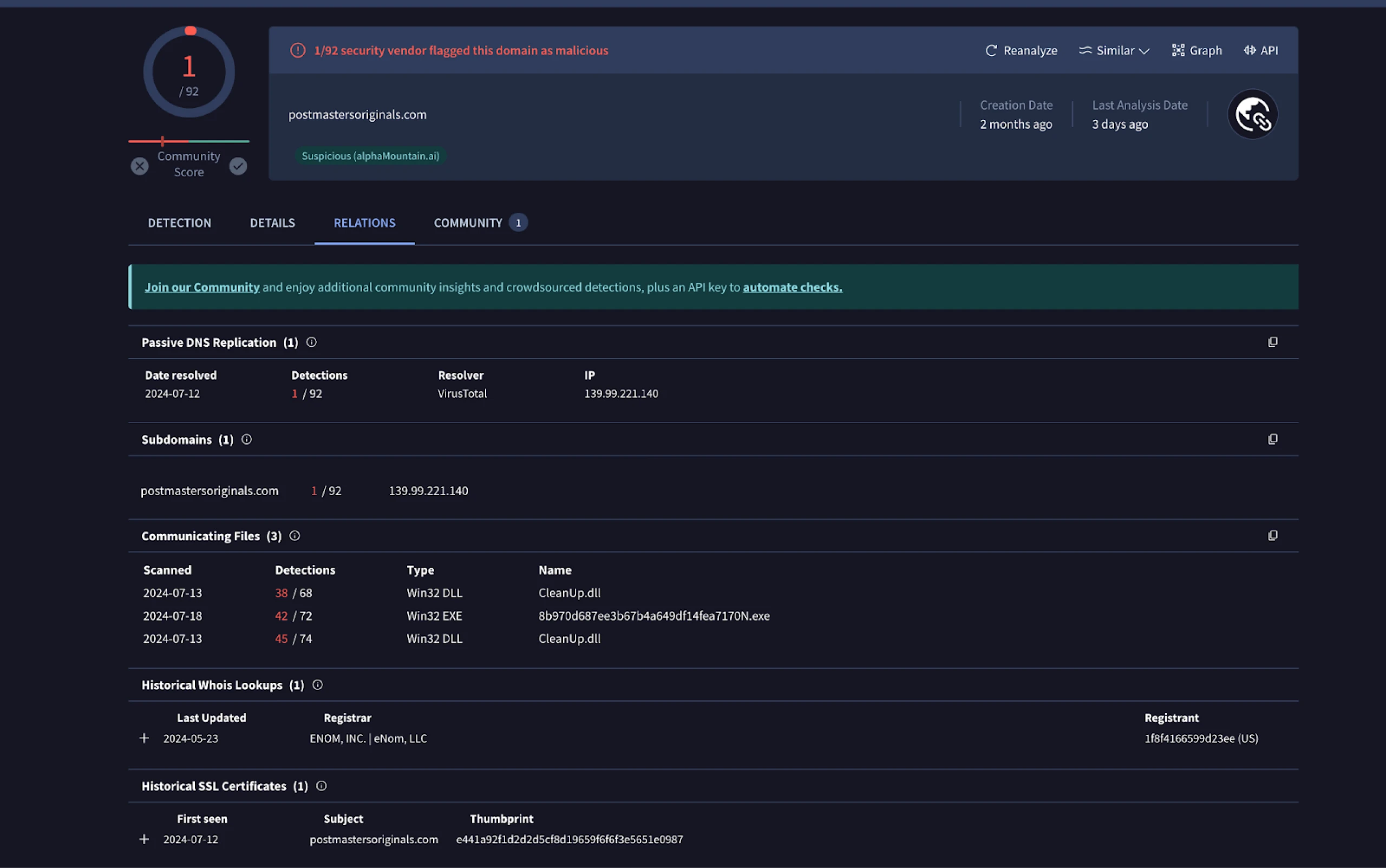The image size is (1386, 868).
Task: Switch to the DETAILS tab
Action: point(272,223)
